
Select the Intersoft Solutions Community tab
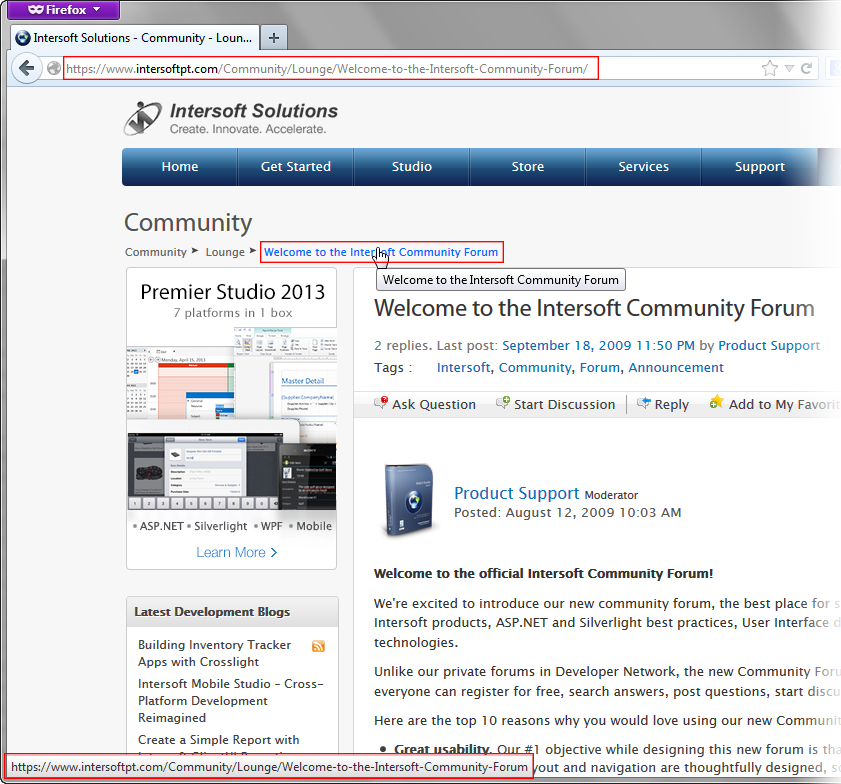pos(135,38)
